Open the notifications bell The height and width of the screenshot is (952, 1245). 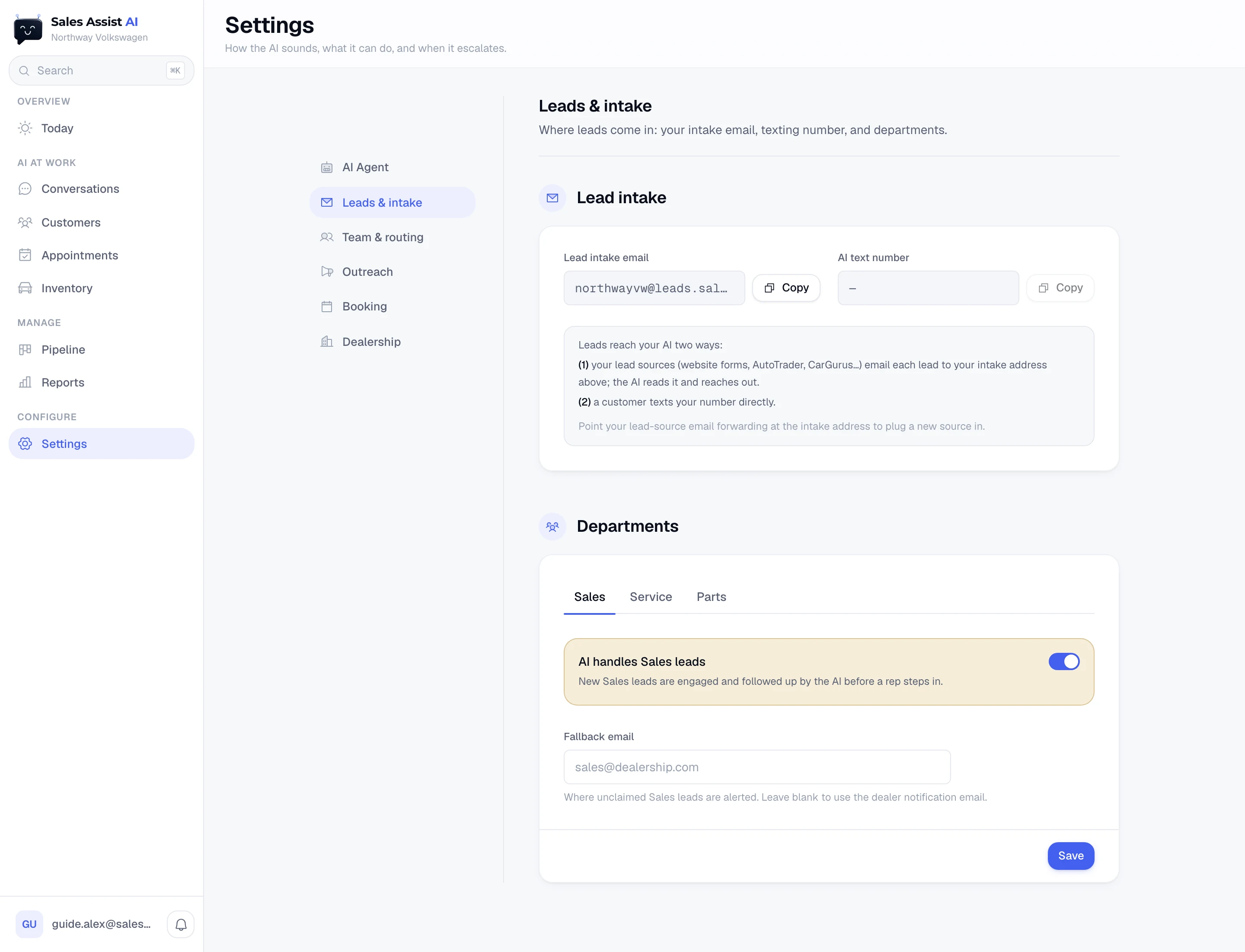pyautogui.click(x=181, y=924)
